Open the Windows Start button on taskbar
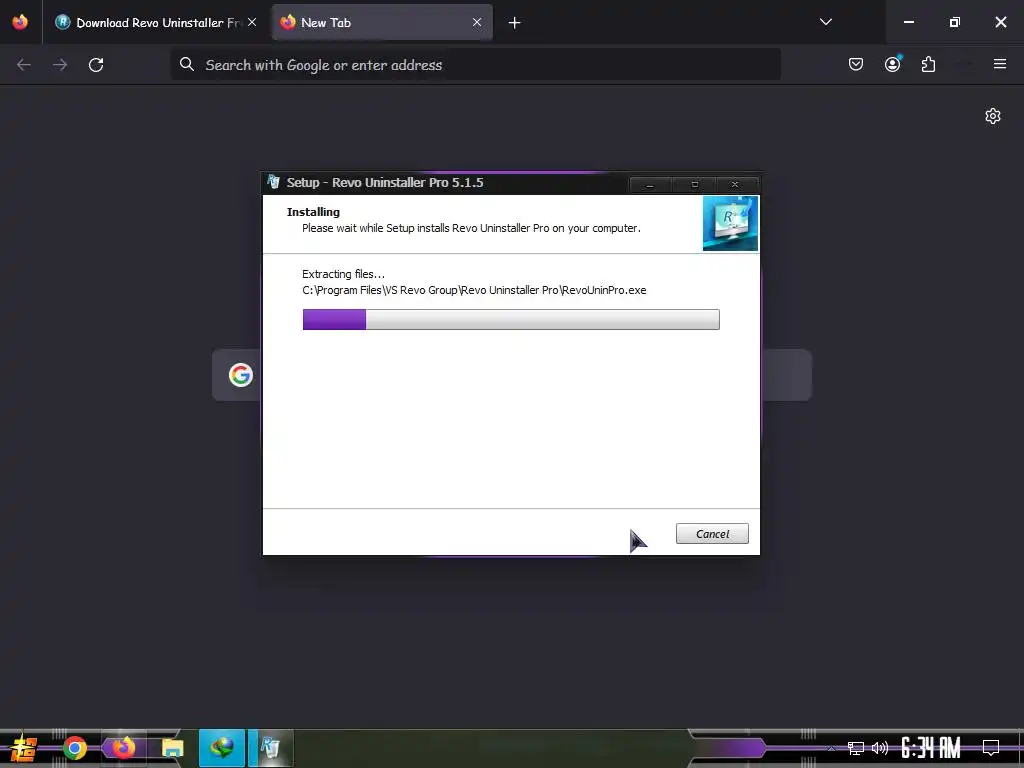Image resolution: width=1024 pixels, height=768 pixels. click(x=24, y=748)
